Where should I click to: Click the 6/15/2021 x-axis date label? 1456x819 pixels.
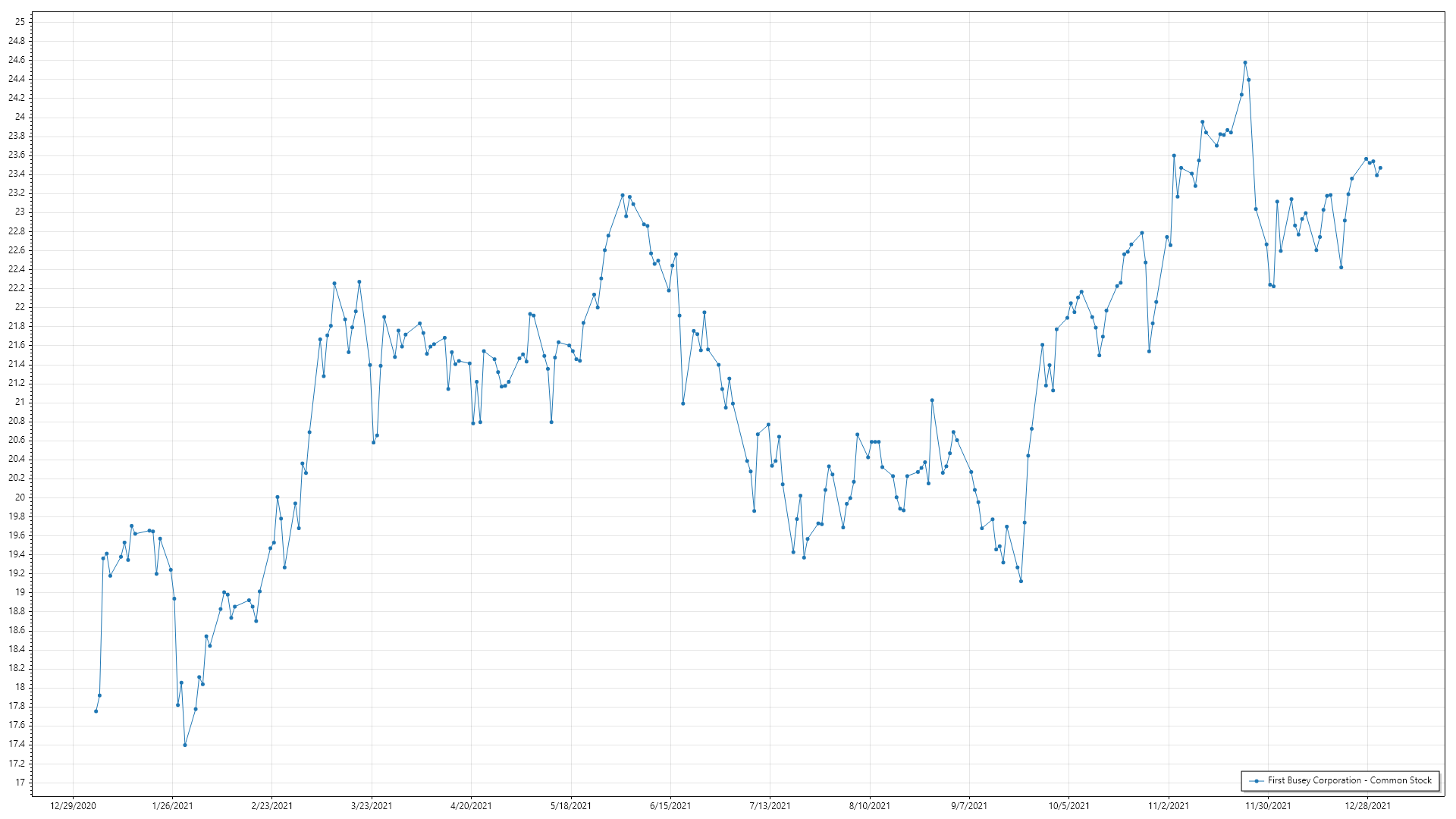click(670, 806)
